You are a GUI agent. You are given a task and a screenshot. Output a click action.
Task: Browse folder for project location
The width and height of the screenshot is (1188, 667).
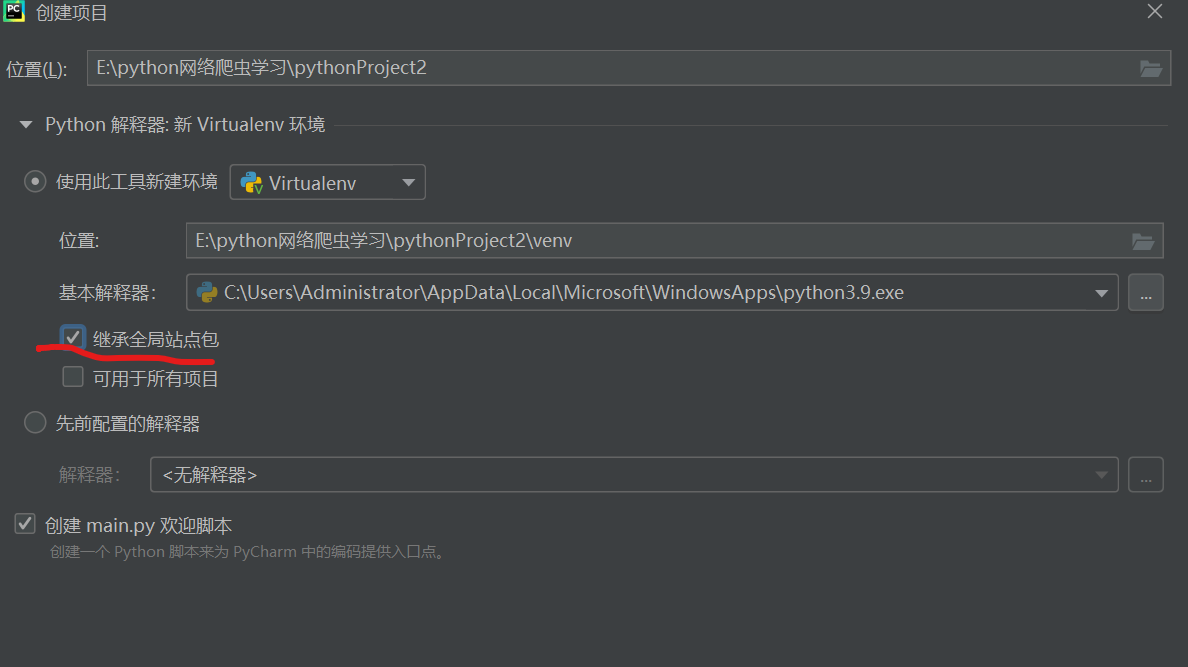[1151, 69]
